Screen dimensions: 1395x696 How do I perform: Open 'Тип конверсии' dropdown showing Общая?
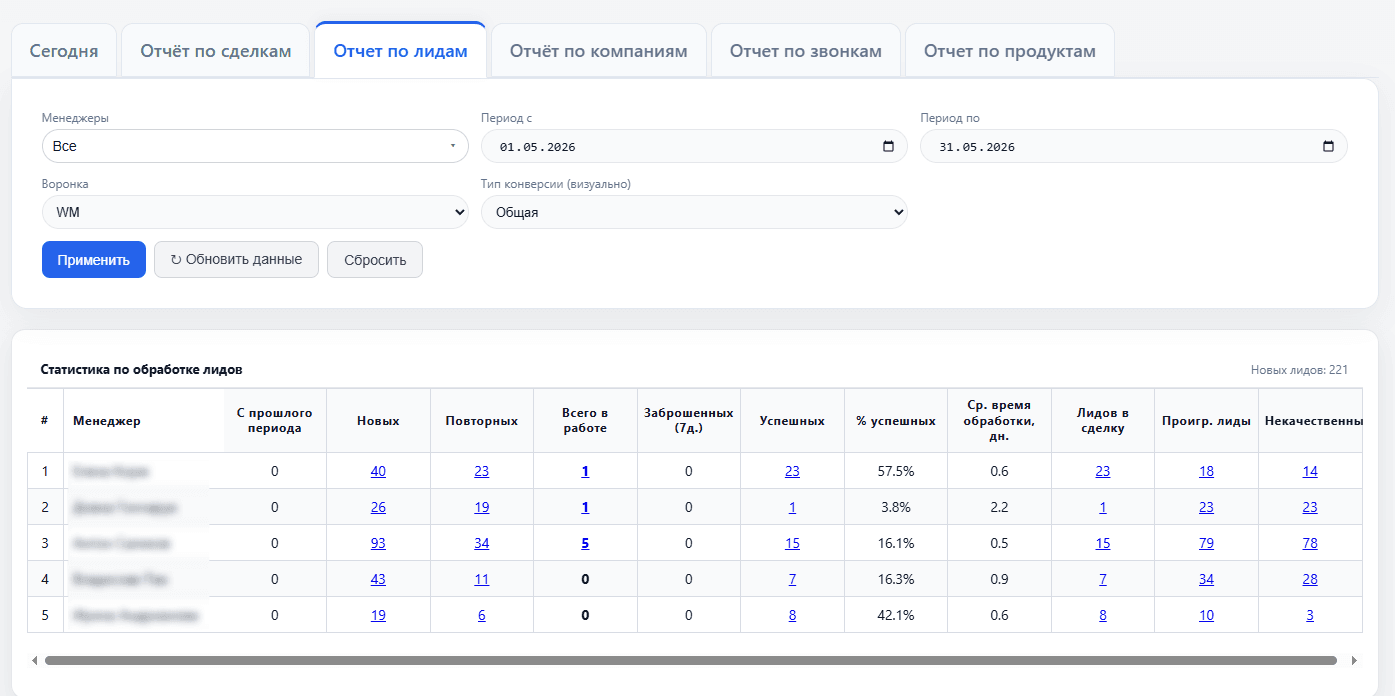tap(694, 212)
